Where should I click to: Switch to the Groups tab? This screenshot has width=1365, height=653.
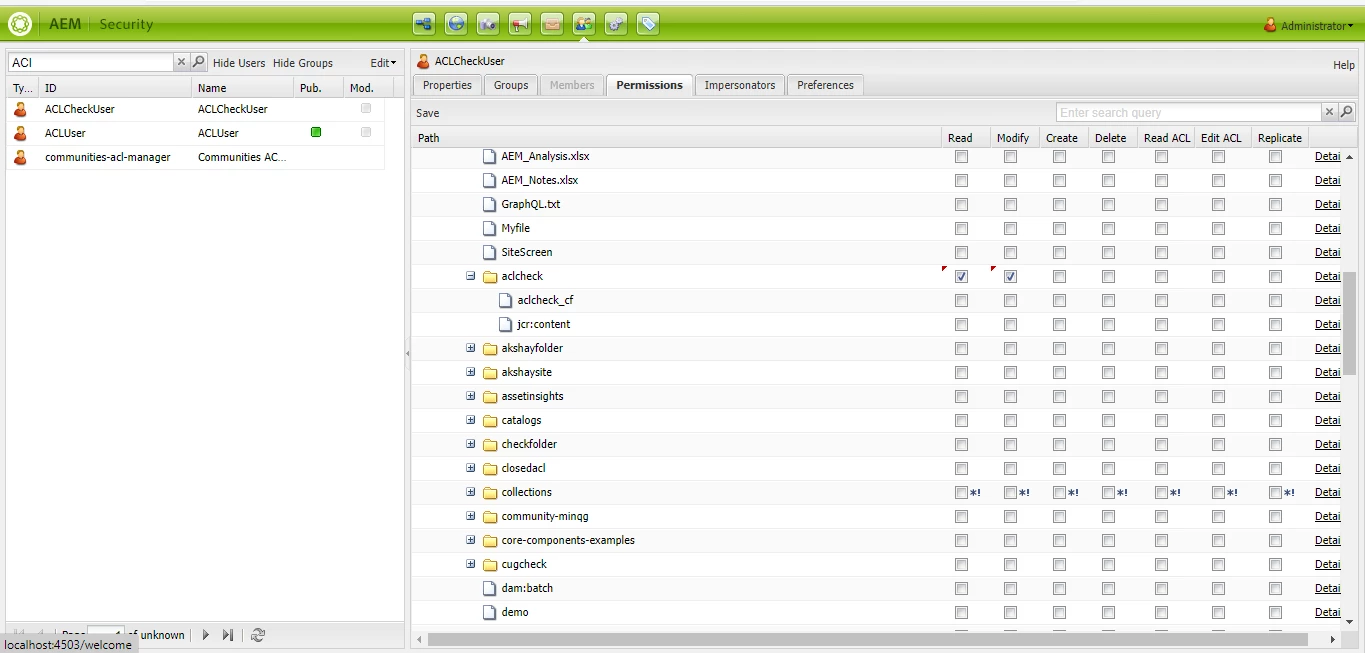511,85
